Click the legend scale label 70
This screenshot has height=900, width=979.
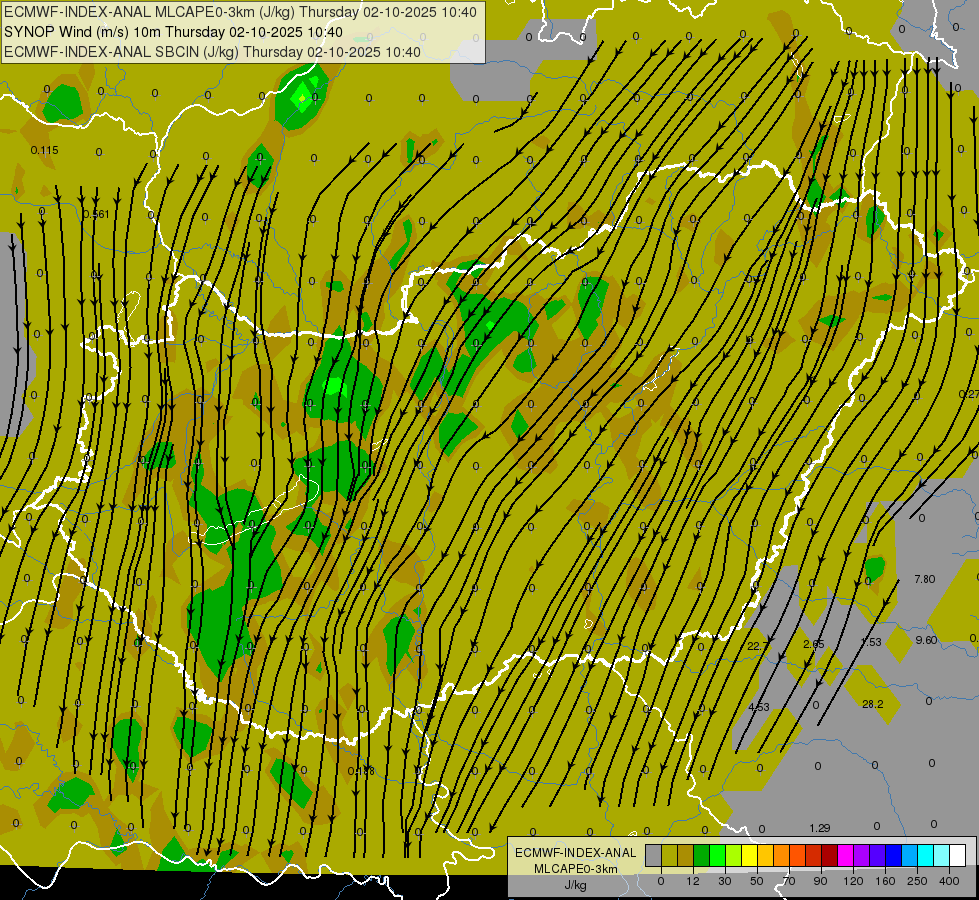(789, 881)
